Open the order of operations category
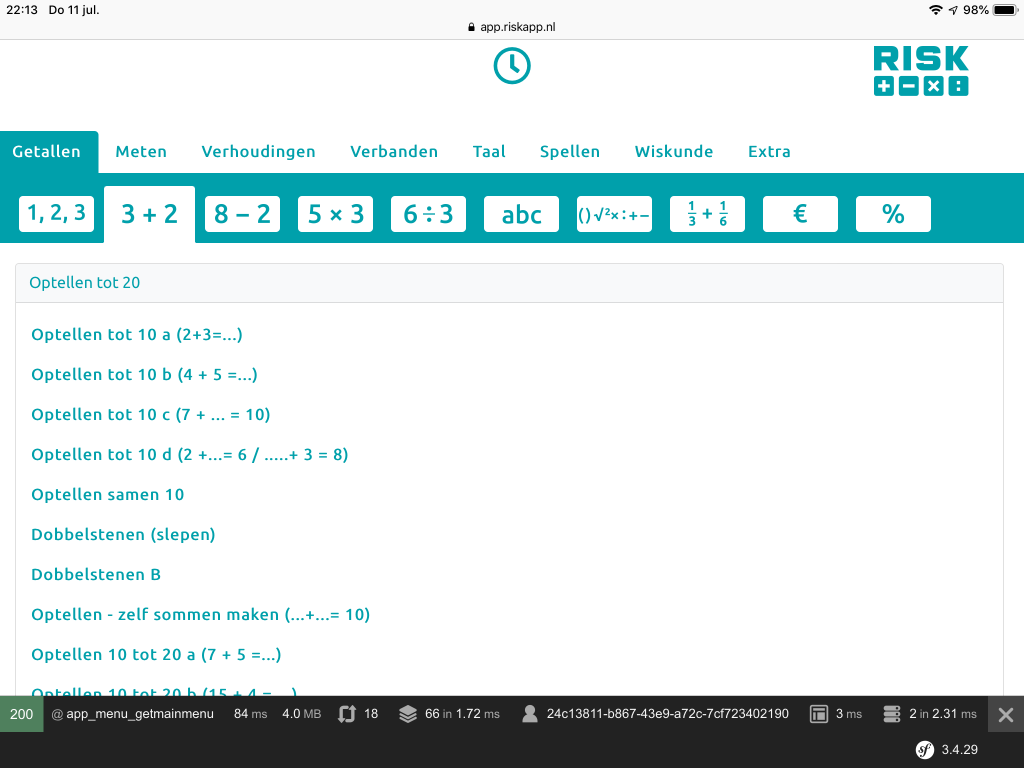Image resolution: width=1024 pixels, height=768 pixels. [614, 214]
